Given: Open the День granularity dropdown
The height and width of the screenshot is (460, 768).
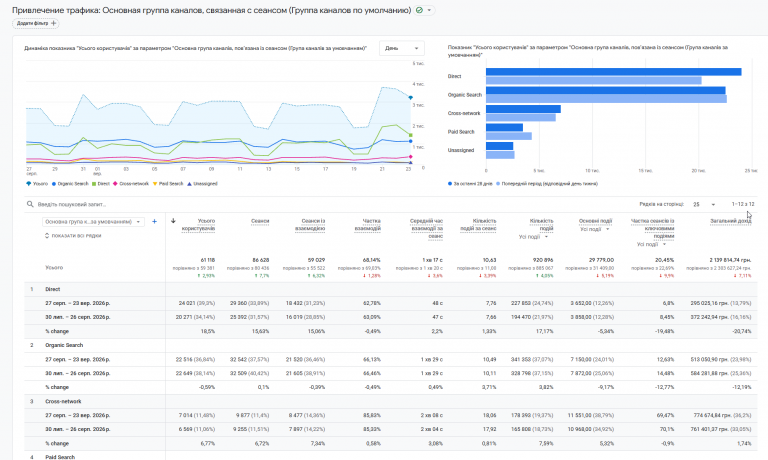Looking at the screenshot, I should point(402,48).
